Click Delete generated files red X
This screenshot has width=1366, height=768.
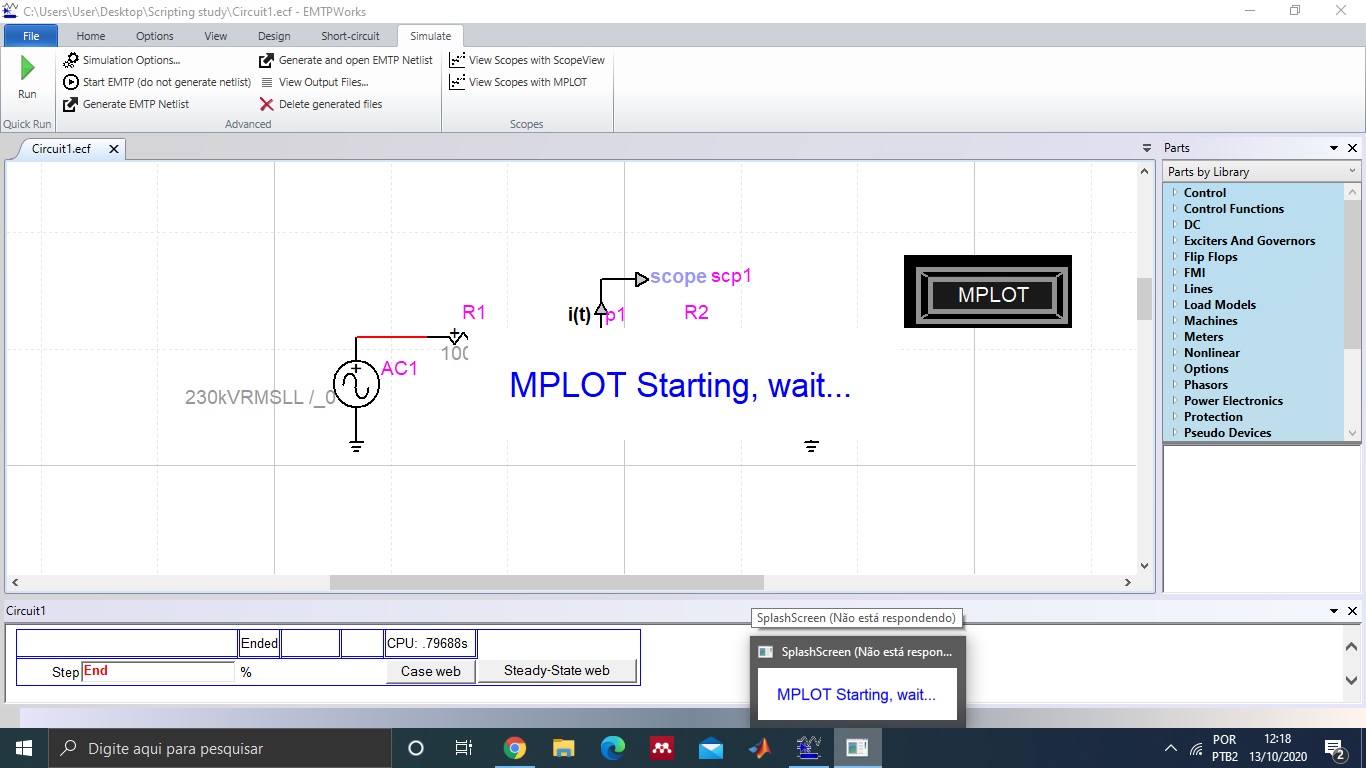266,104
